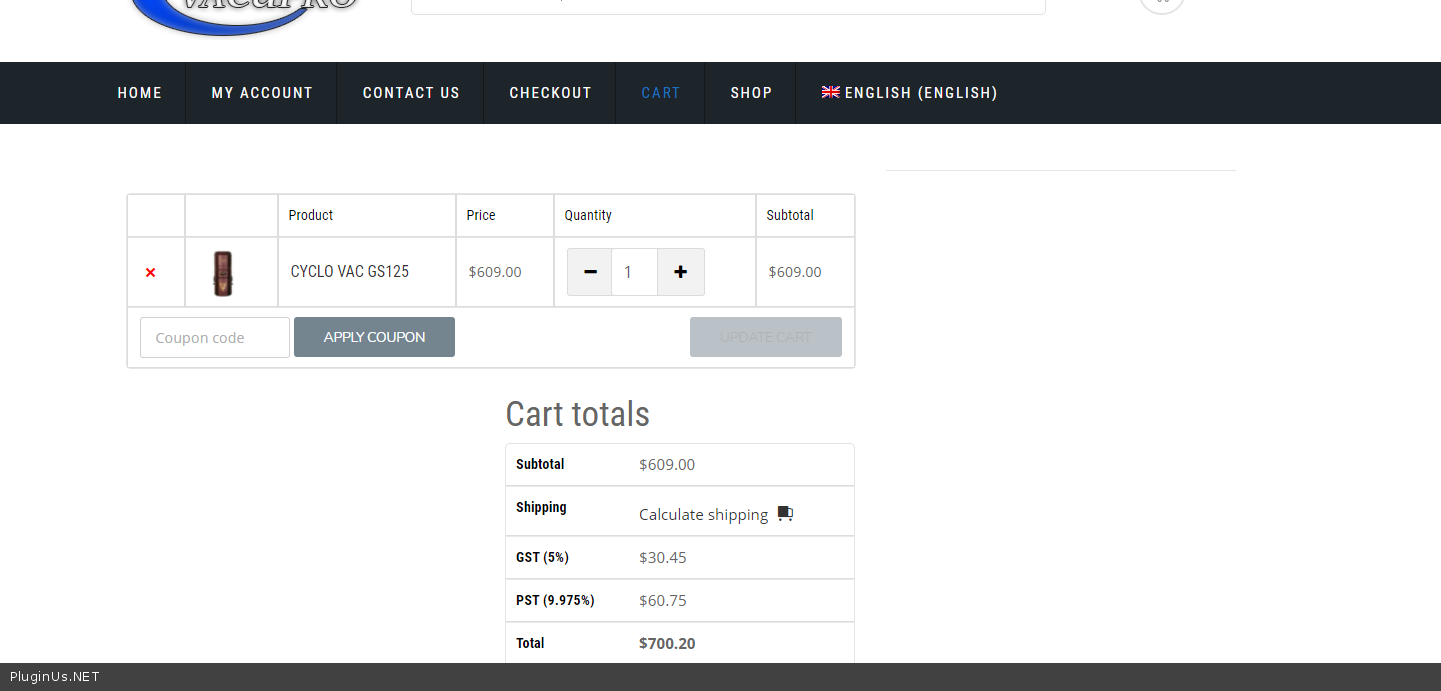Screen dimensions: 1441x691
Task: Click the Update Cart button
Action: click(765, 337)
